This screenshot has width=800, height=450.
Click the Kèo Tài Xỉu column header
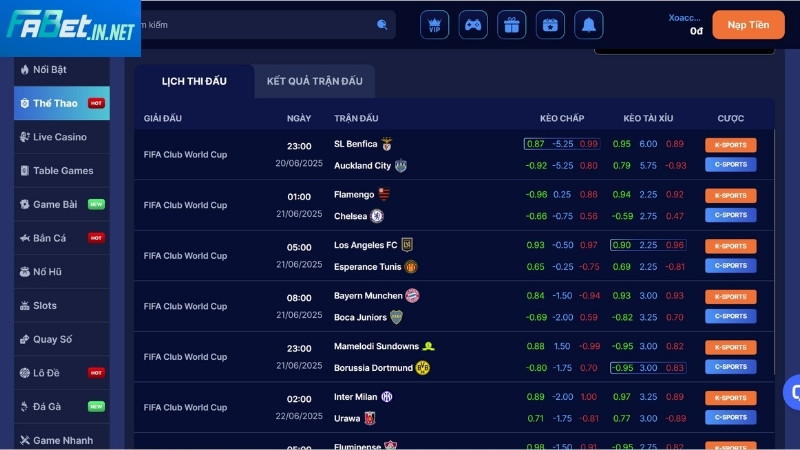(x=648, y=118)
